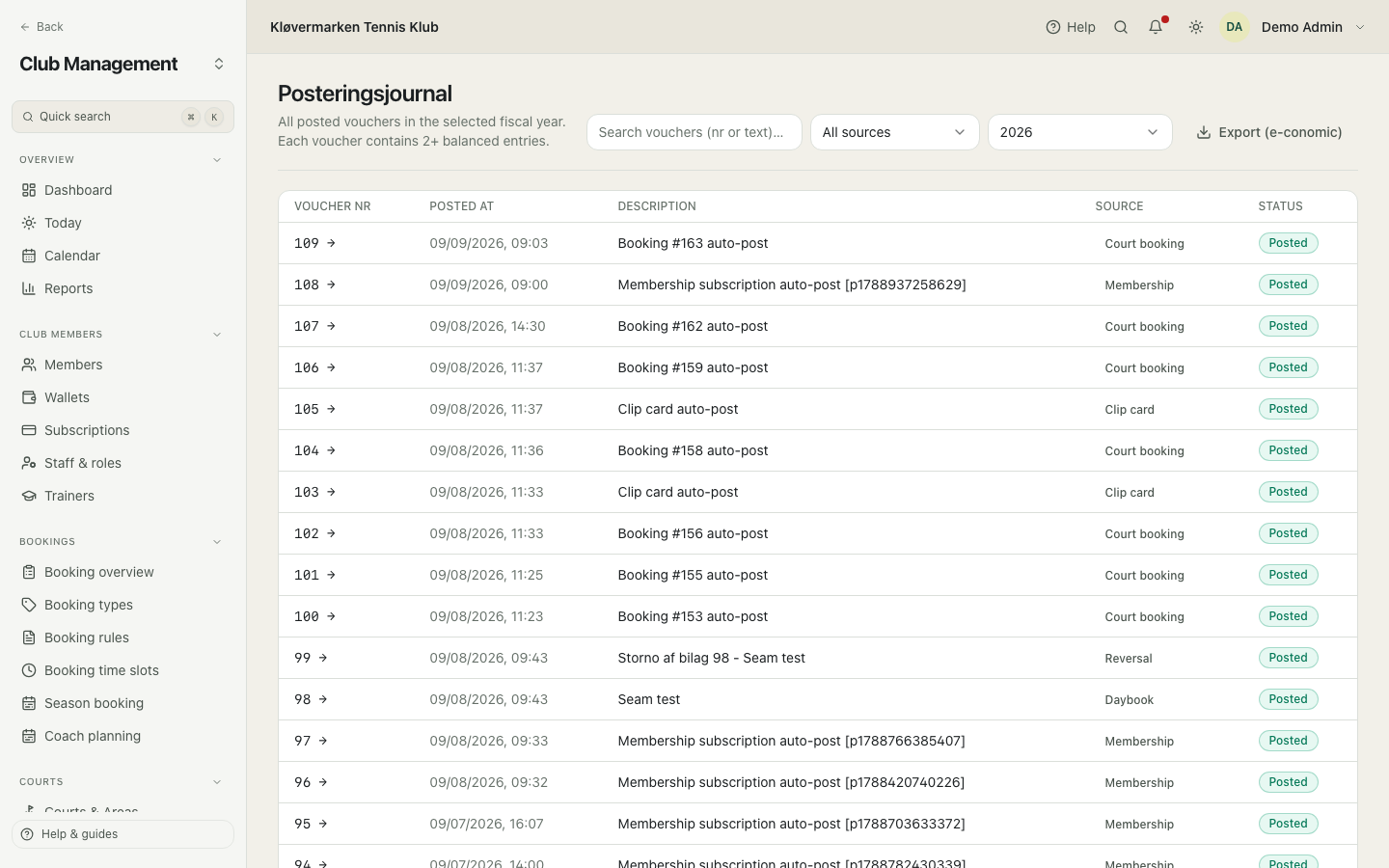This screenshot has width=1389, height=868.
Task: Click the 'Daybook' source cell
Action: [1130, 699]
